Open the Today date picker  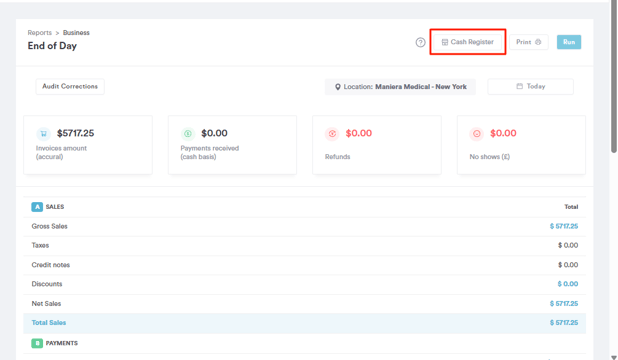point(531,86)
